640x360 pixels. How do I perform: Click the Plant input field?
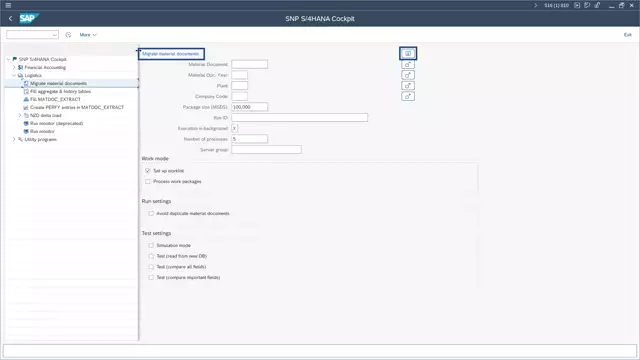tap(240, 86)
